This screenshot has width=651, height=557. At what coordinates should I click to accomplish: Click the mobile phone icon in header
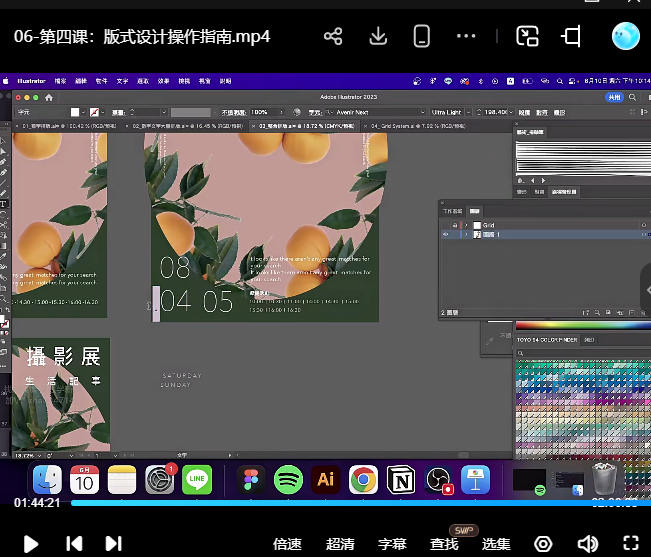pos(422,37)
